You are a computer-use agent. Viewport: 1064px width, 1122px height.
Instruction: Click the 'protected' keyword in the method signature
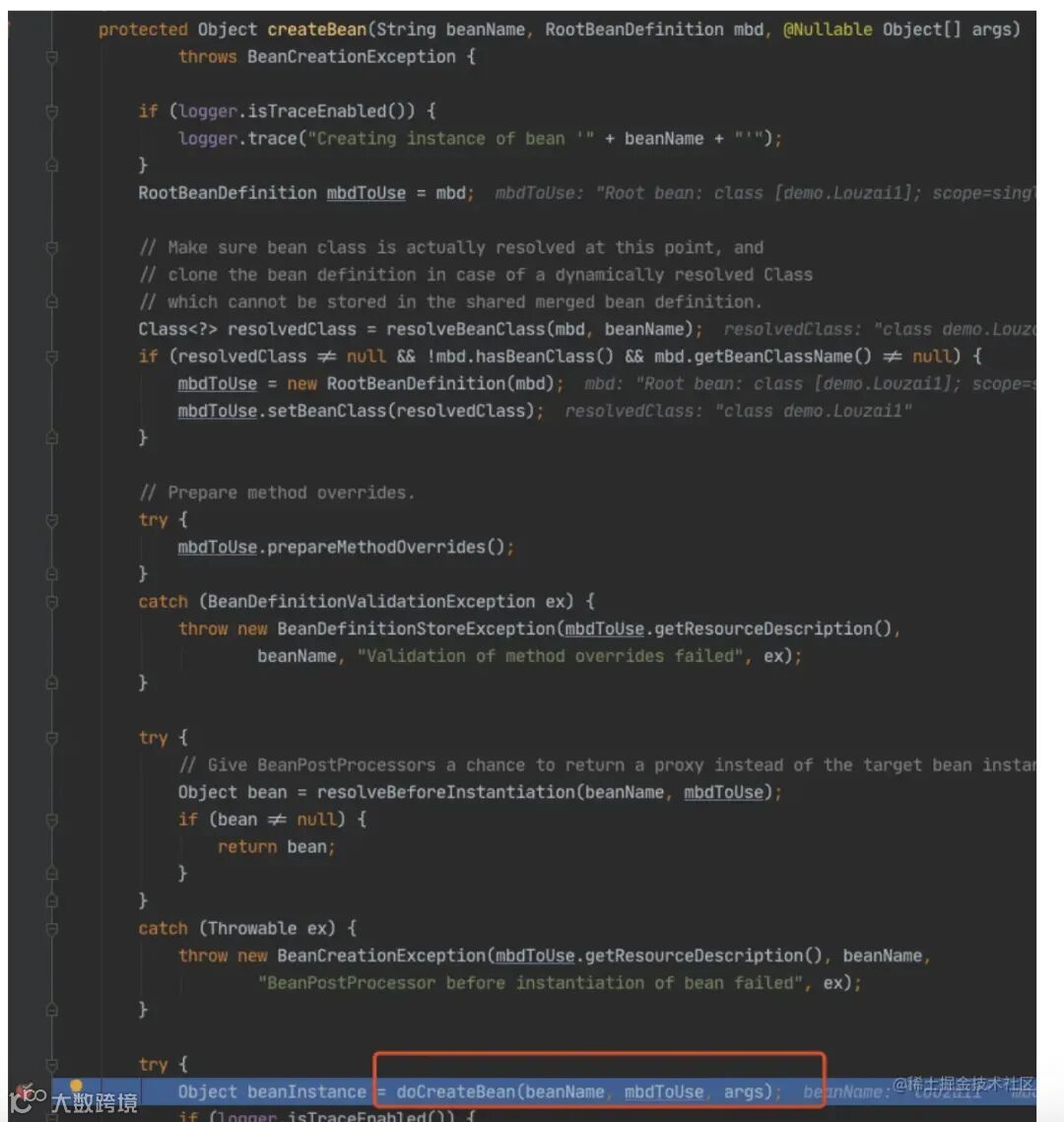[x=143, y=30]
